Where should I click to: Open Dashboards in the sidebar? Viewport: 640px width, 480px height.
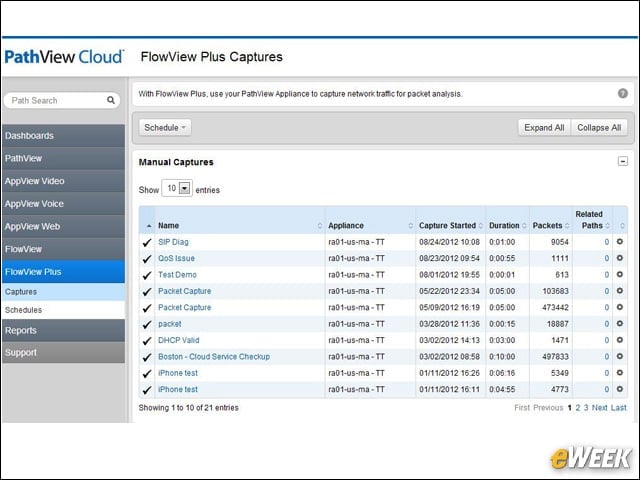coord(63,136)
